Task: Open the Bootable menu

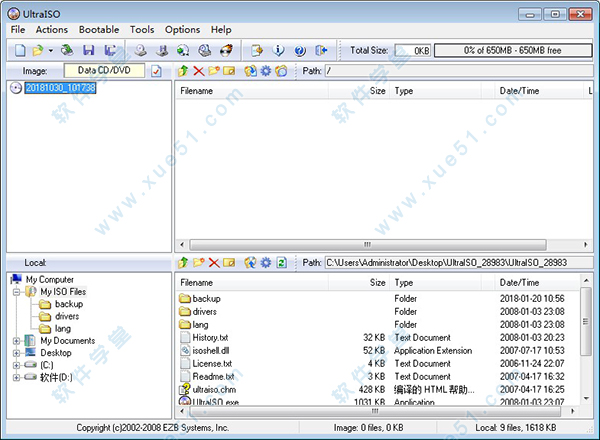Action: [100, 30]
